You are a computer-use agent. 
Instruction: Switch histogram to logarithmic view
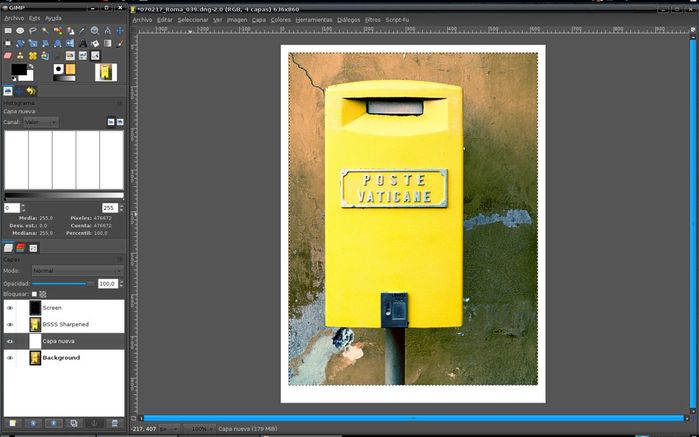(120, 122)
